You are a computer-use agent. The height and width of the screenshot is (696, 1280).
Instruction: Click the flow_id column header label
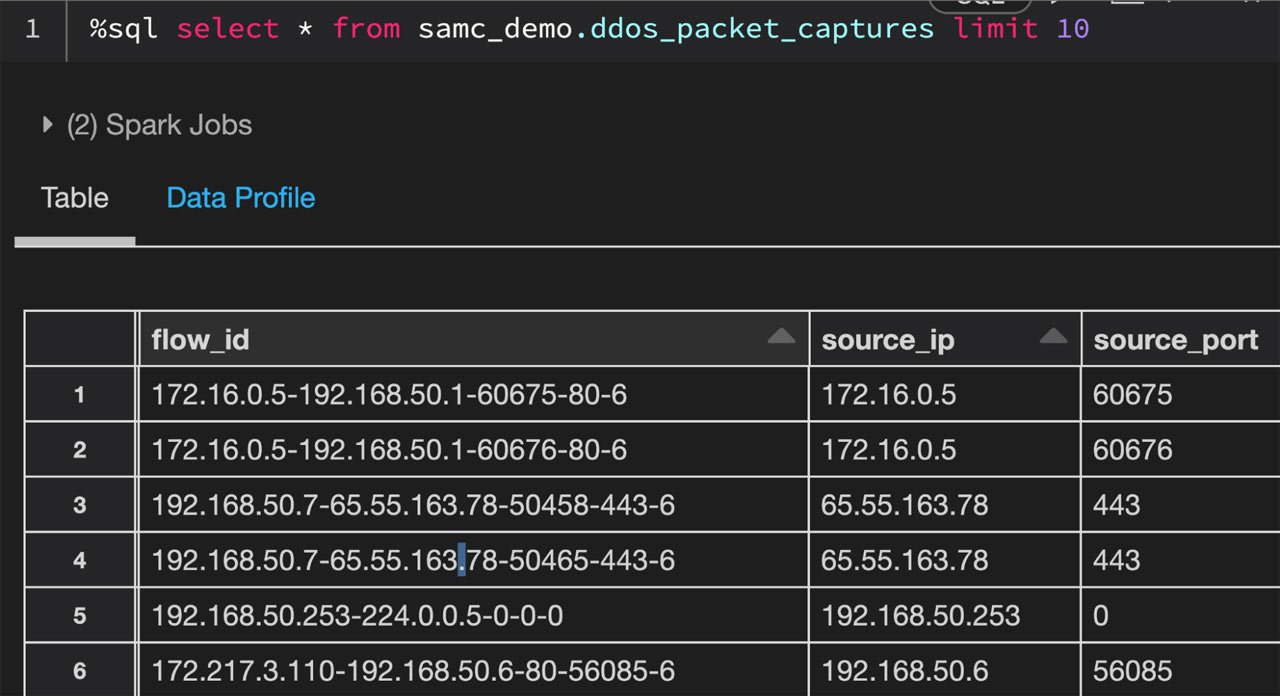click(x=200, y=340)
